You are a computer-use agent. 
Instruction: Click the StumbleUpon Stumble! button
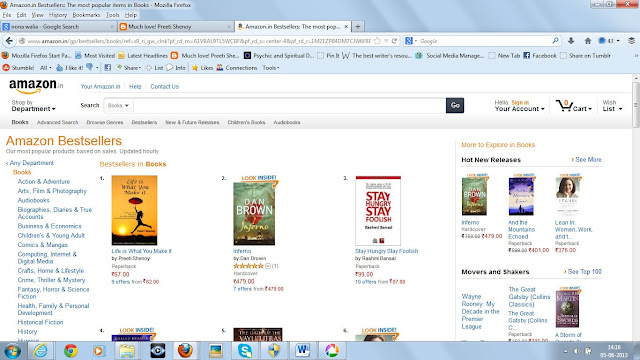(x=19, y=68)
